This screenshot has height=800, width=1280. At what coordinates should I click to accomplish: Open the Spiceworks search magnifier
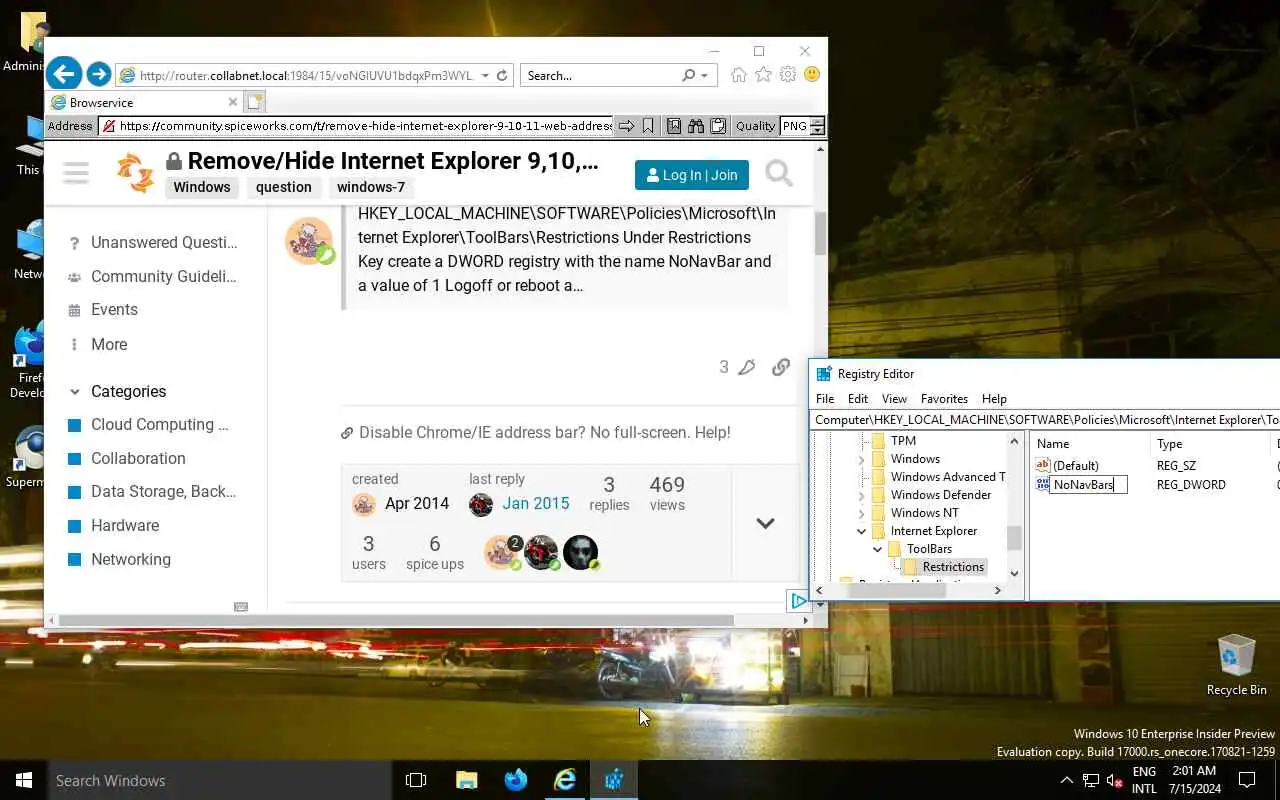coord(779,174)
